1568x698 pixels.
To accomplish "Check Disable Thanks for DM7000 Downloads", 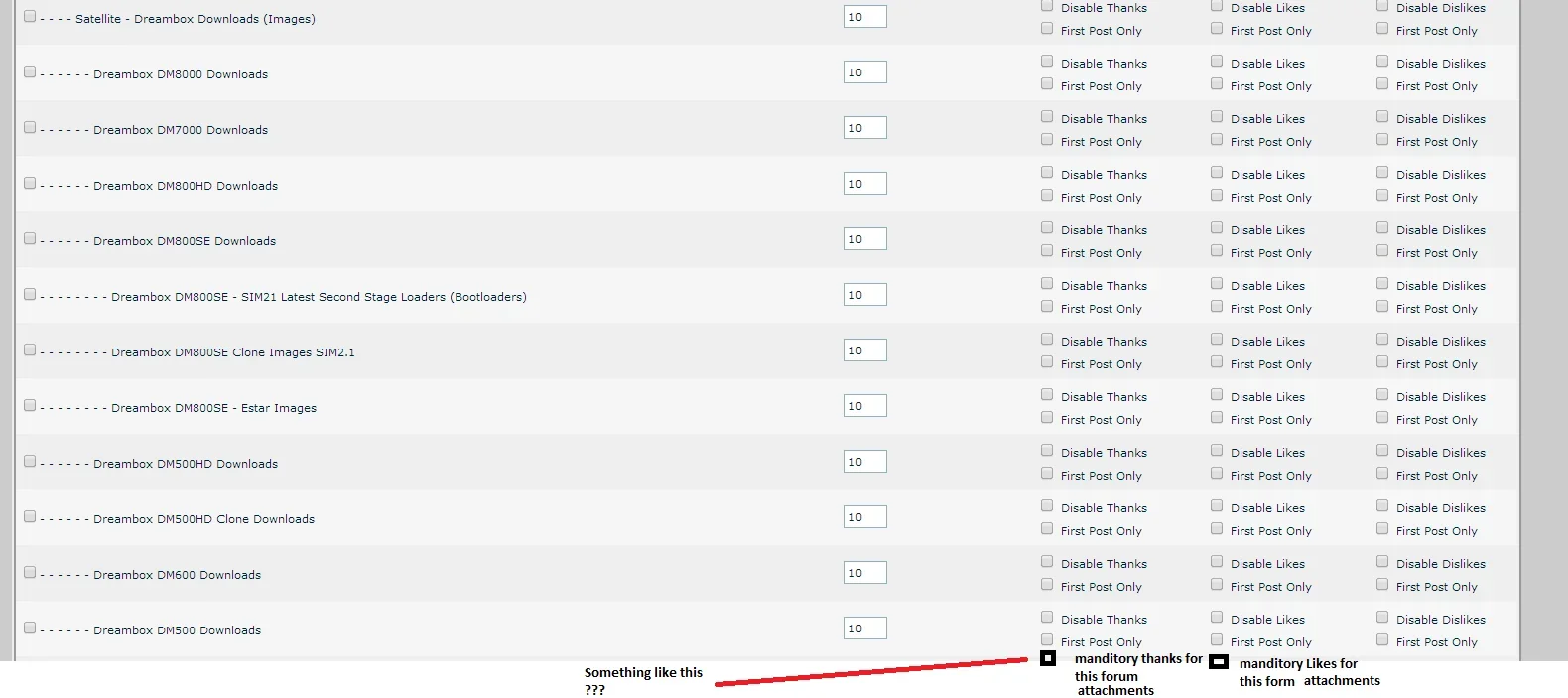I will (1047, 116).
